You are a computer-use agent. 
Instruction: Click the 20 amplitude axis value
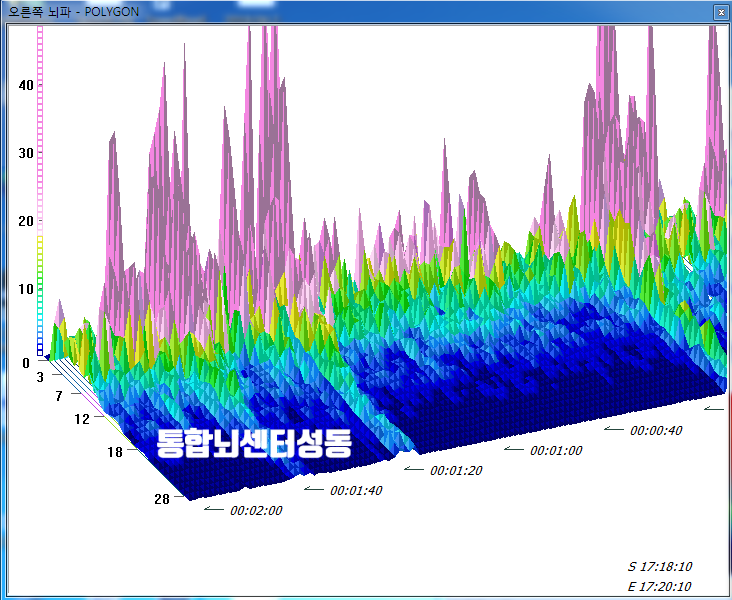point(26,220)
